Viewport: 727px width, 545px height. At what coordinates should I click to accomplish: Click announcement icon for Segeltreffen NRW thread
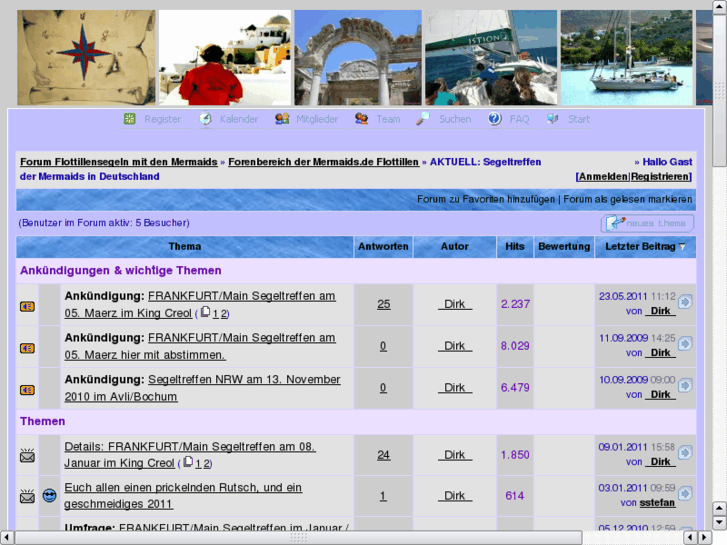tap(27, 390)
